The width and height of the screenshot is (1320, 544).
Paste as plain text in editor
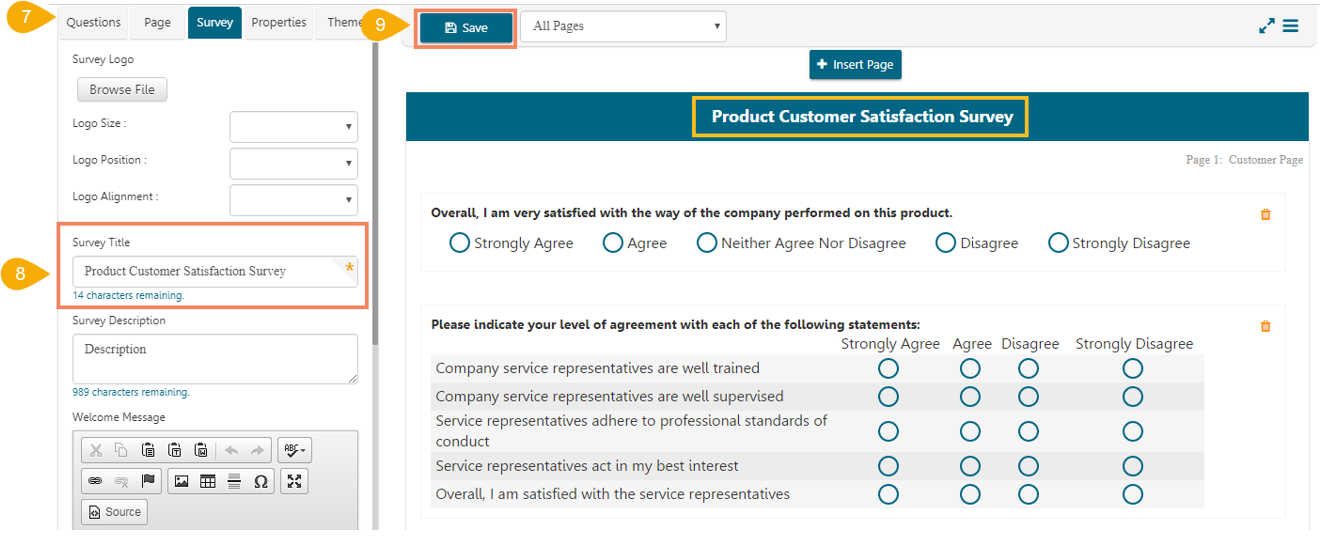175,450
